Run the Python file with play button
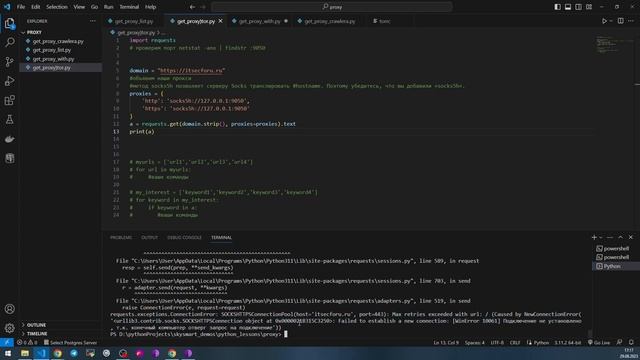 pos(604,21)
